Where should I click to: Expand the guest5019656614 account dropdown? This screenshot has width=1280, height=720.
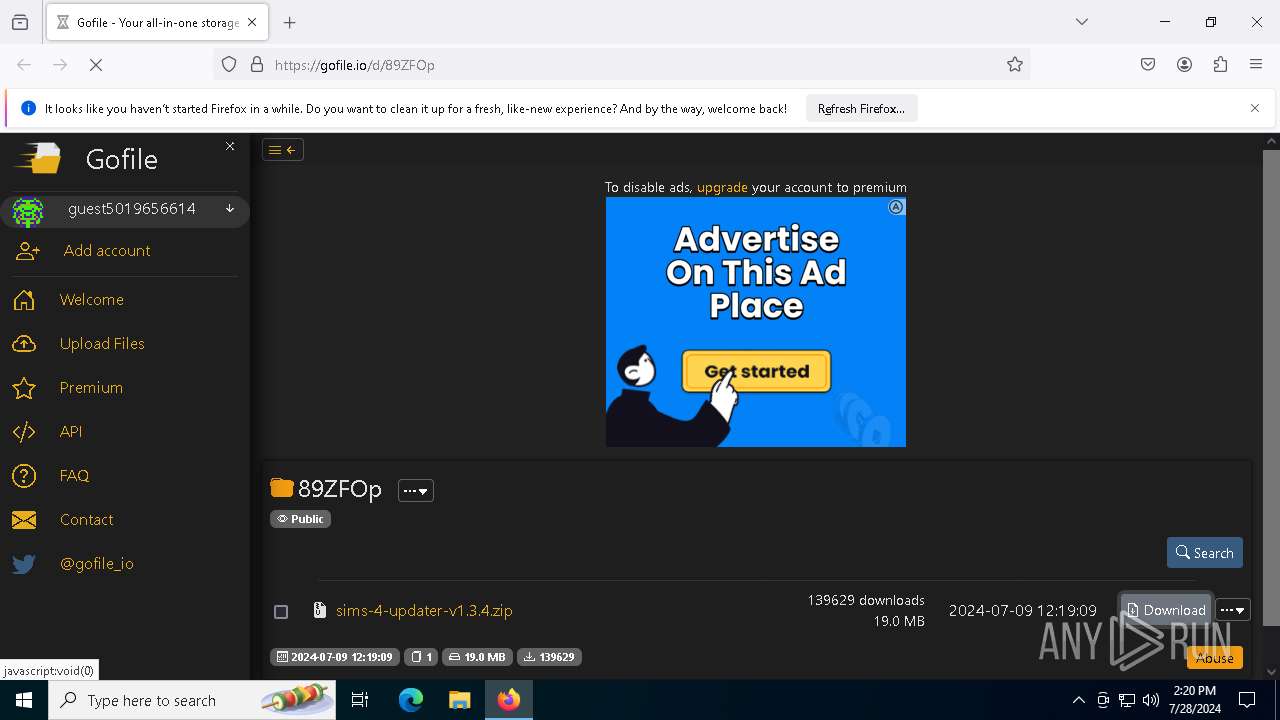(230, 209)
